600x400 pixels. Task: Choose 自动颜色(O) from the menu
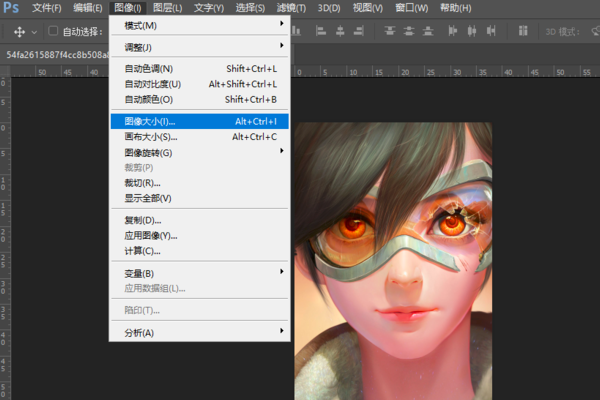(x=200, y=100)
